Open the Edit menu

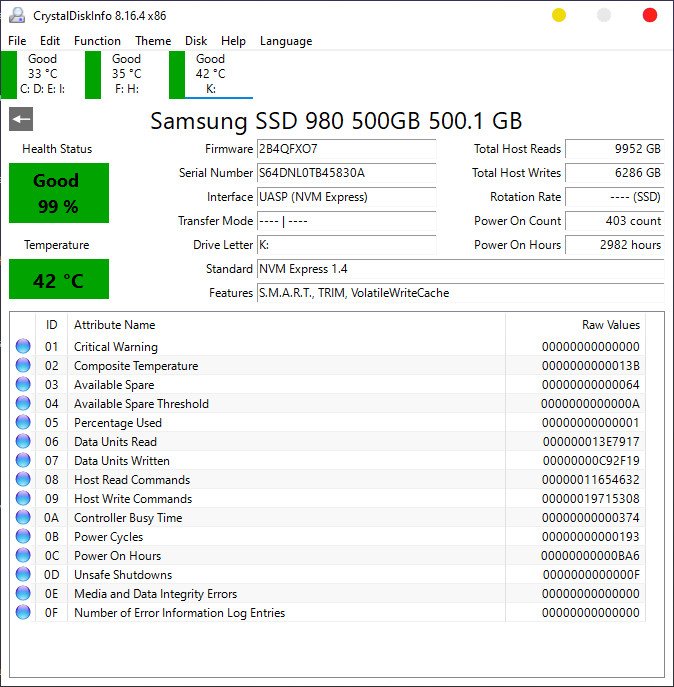(50, 41)
